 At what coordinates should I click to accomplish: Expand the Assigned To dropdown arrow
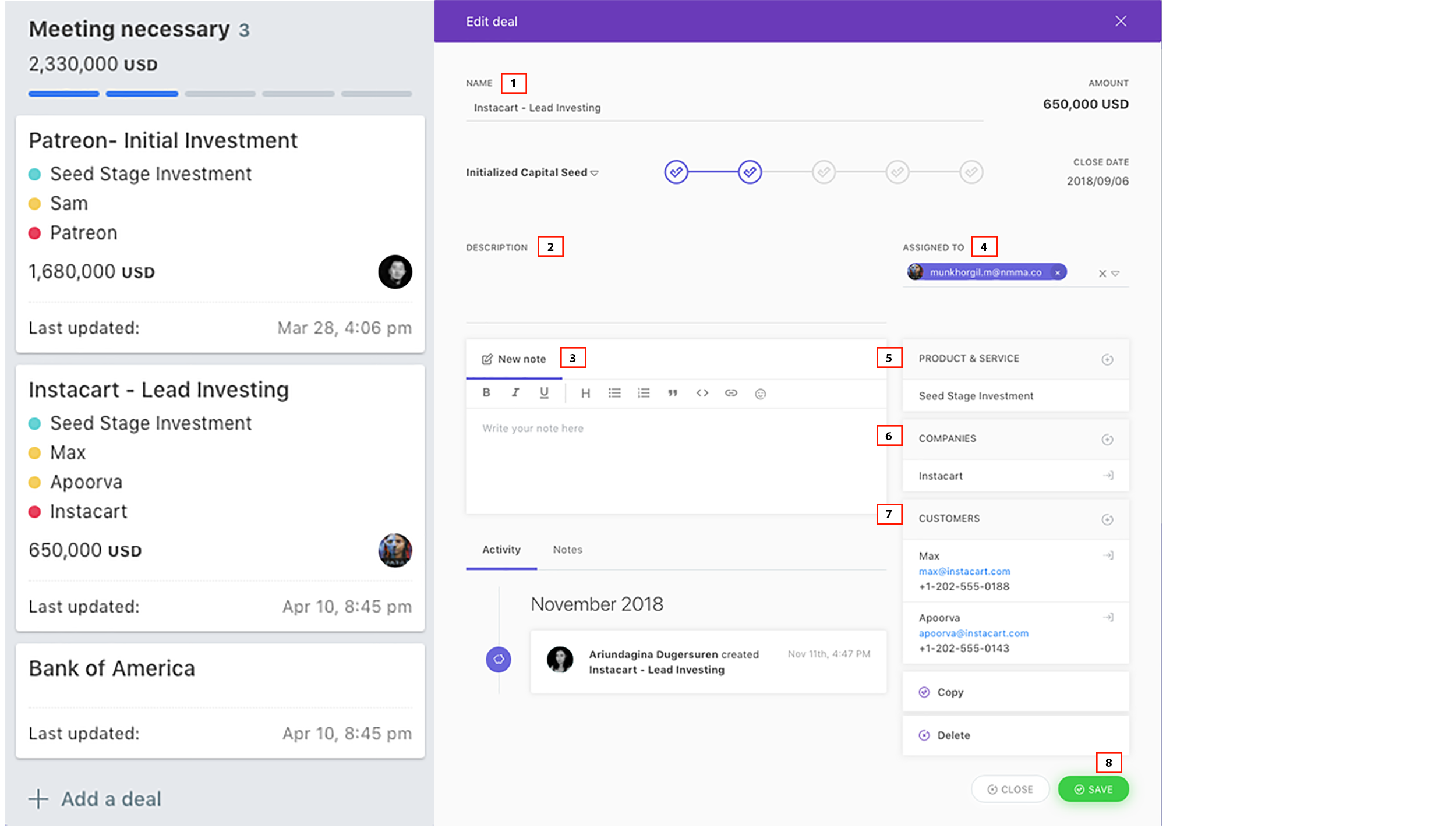(1115, 274)
